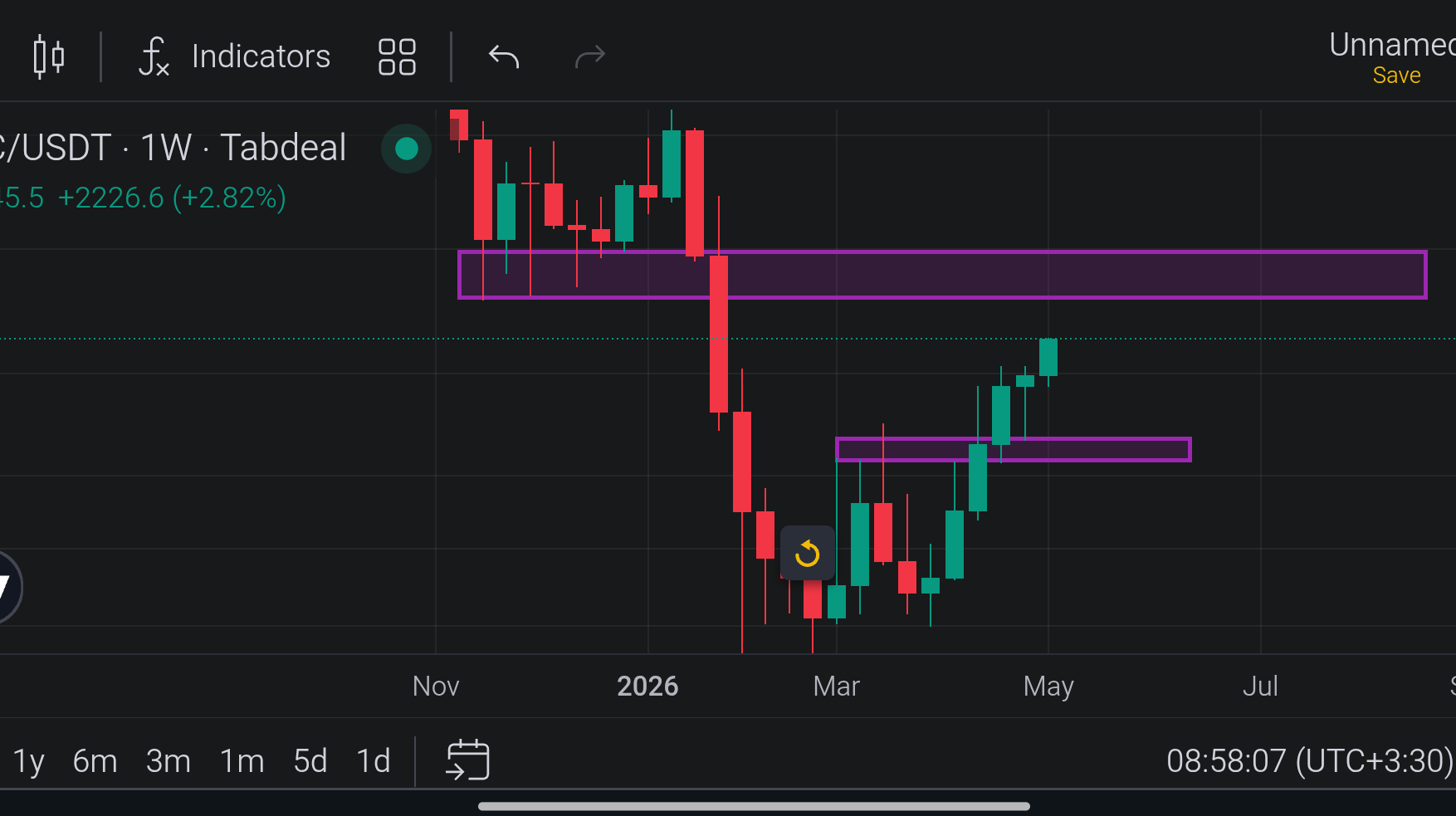Click the fx indicators function icon
Image resolution: width=1456 pixels, height=816 pixels.
[x=154, y=56]
